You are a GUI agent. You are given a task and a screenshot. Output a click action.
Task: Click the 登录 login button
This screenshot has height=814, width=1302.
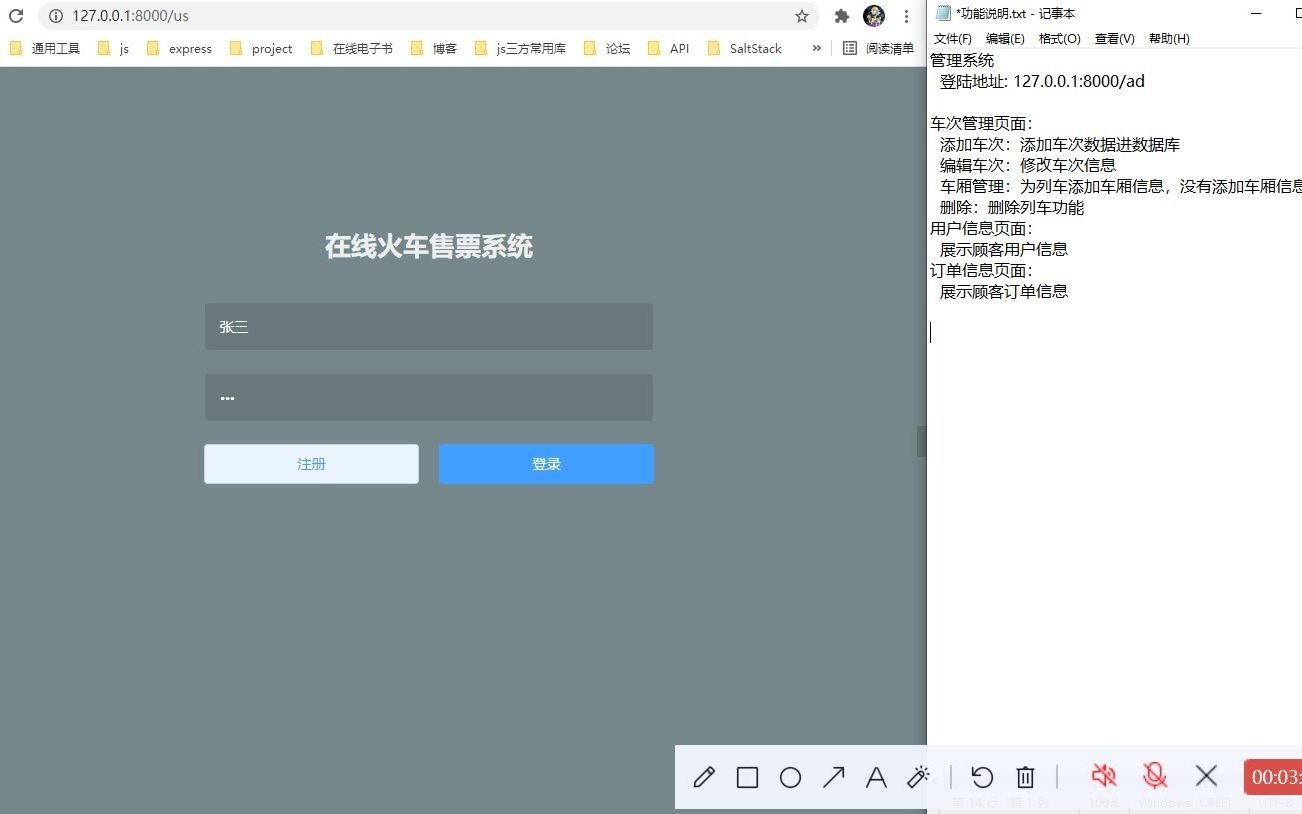pyautogui.click(x=546, y=464)
